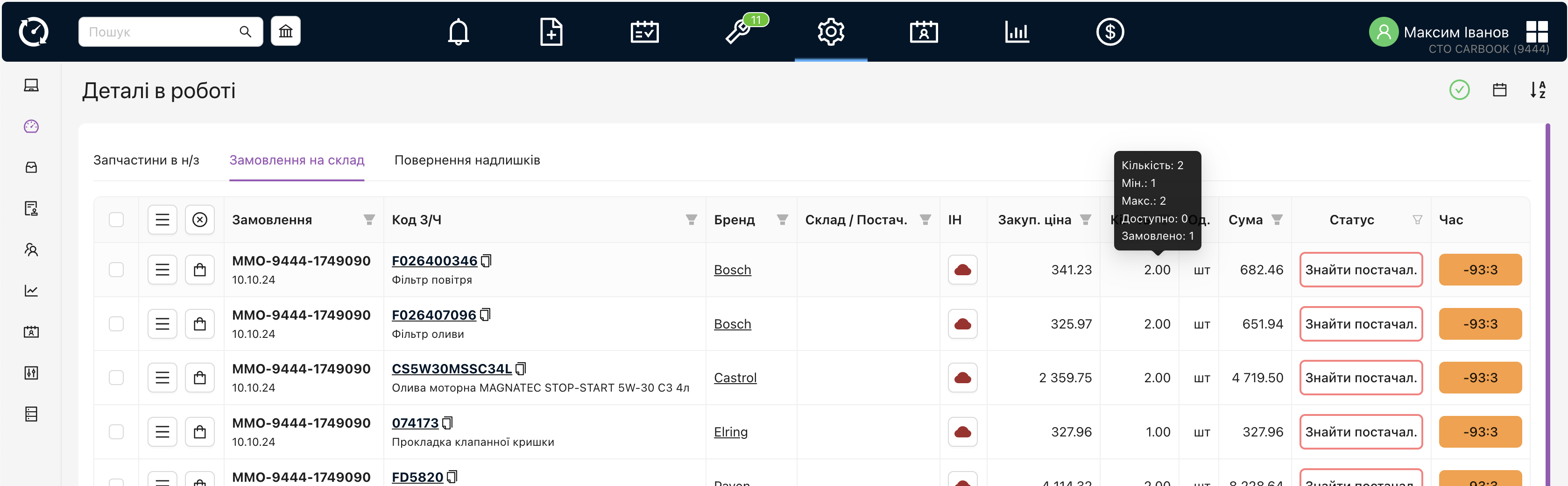Open the bar chart reports icon
This screenshot has width=1568, height=486.
click(1017, 32)
